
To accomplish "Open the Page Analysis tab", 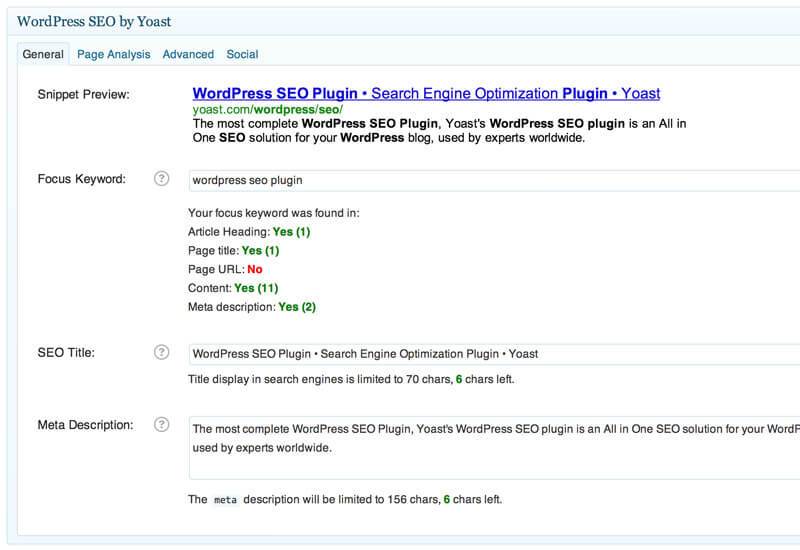I will (114, 54).
